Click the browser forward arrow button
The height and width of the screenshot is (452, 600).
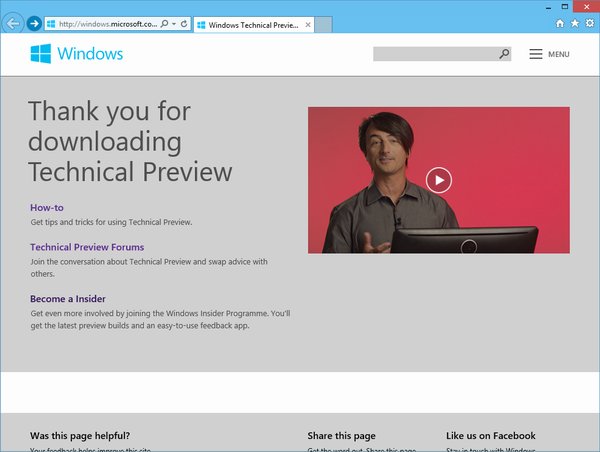click(34, 24)
